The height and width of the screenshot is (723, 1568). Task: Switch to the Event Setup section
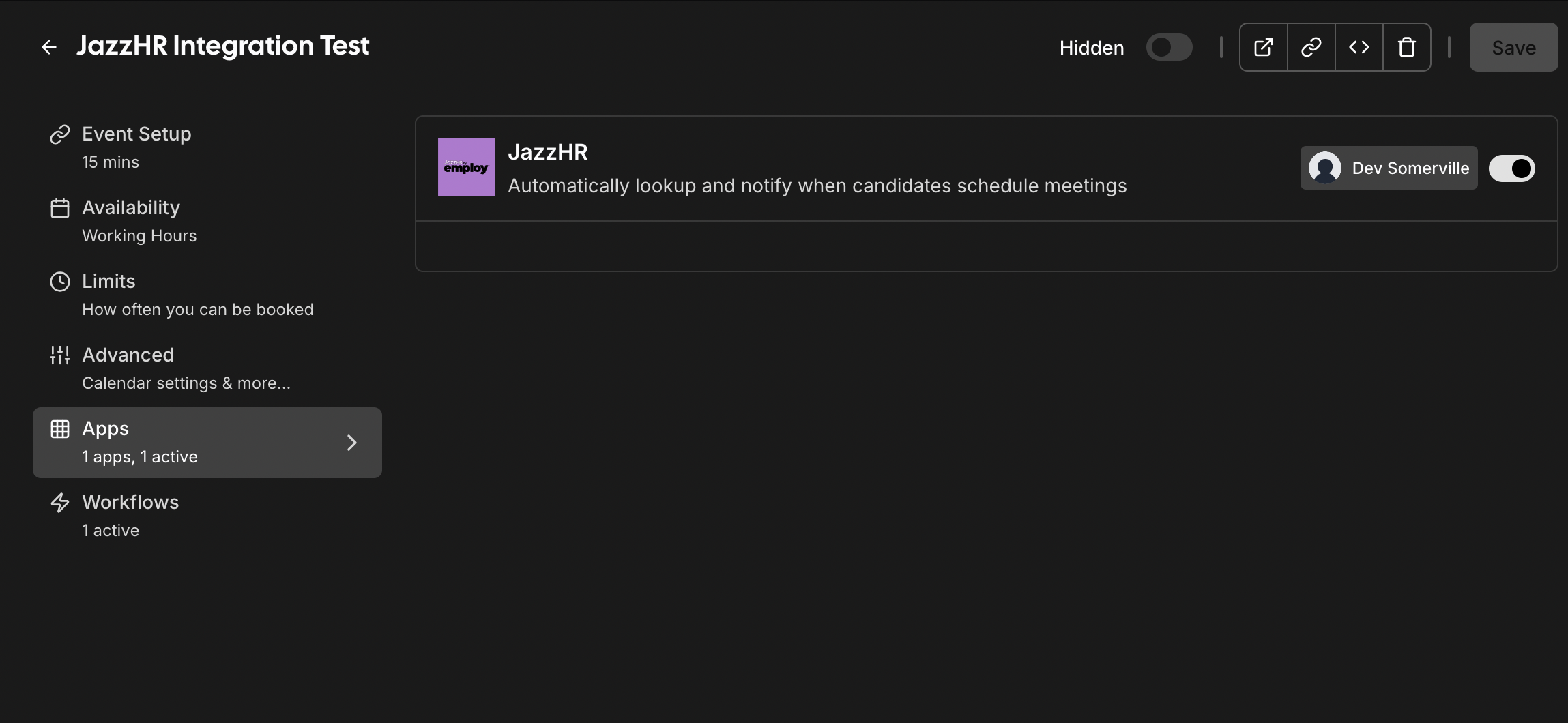(136, 134)
